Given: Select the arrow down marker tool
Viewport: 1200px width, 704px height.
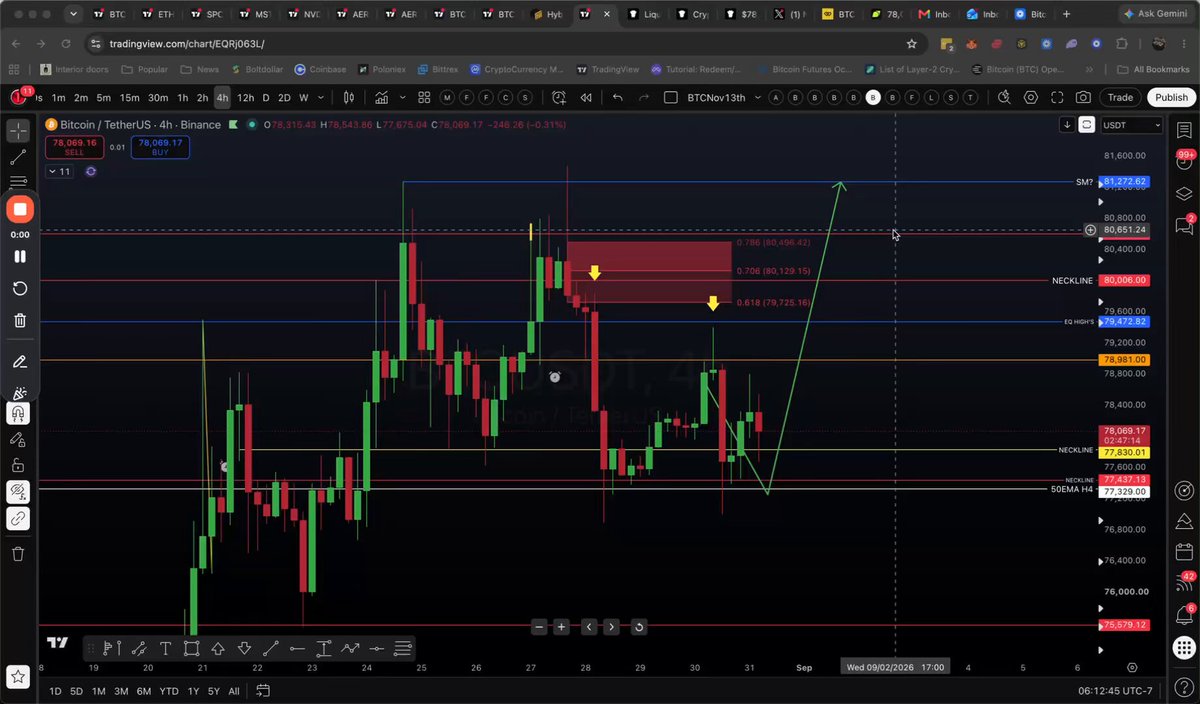Looking at the screenshot, I should tap(244, 648).
